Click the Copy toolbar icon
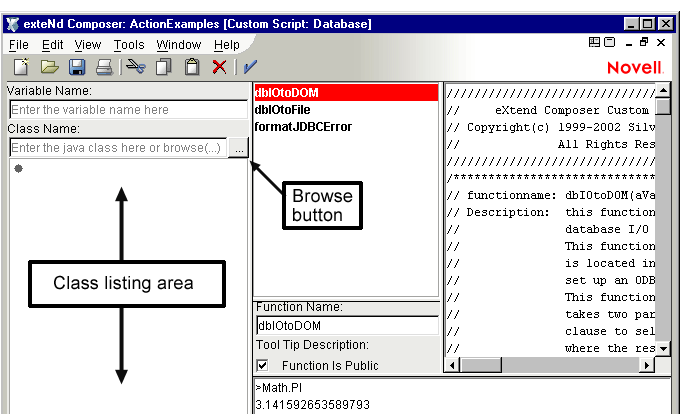 coord(164,67)
